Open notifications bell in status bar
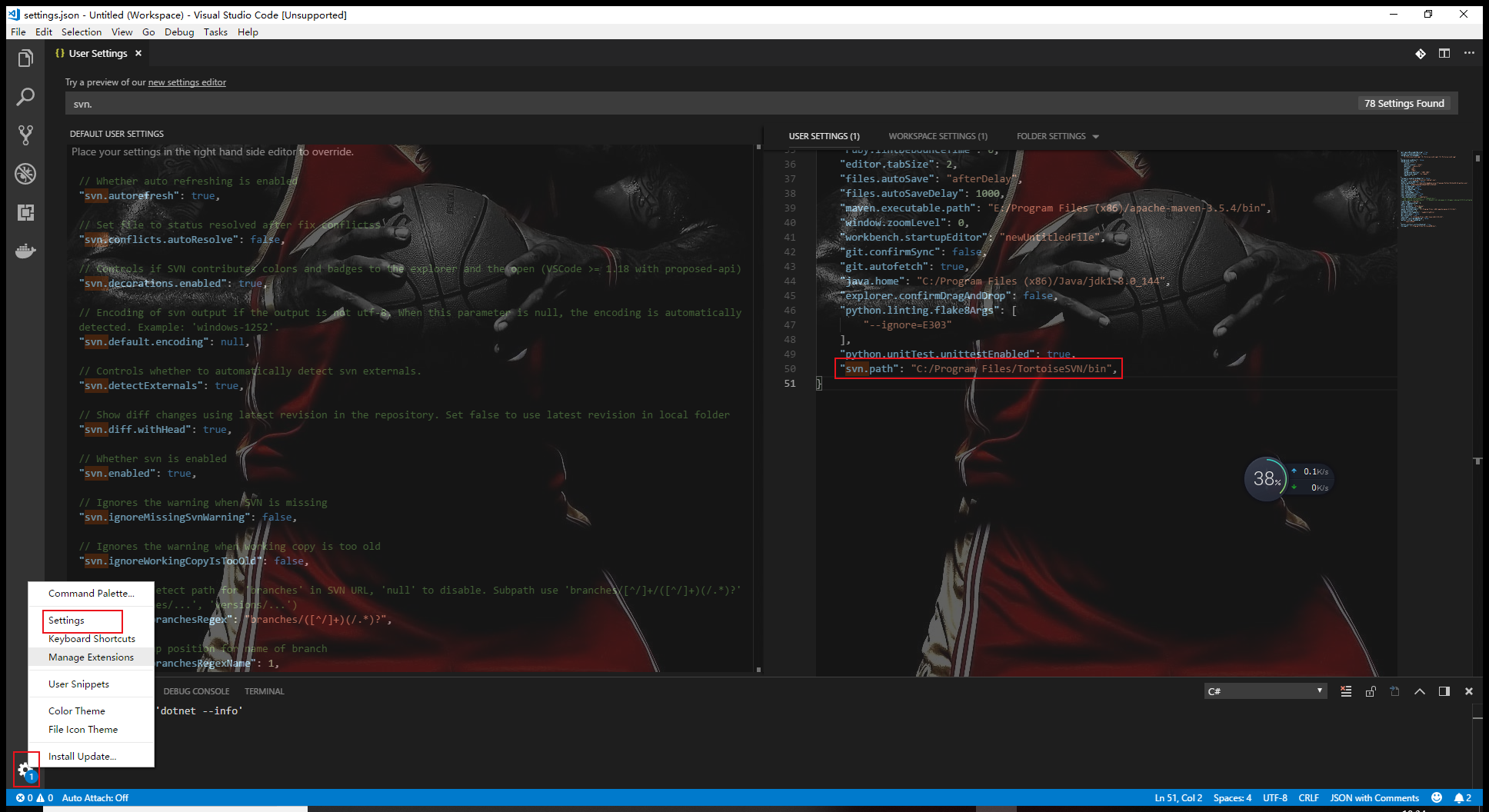The height and width of the screenshot is (812, 1489). tap(1463, 797)
